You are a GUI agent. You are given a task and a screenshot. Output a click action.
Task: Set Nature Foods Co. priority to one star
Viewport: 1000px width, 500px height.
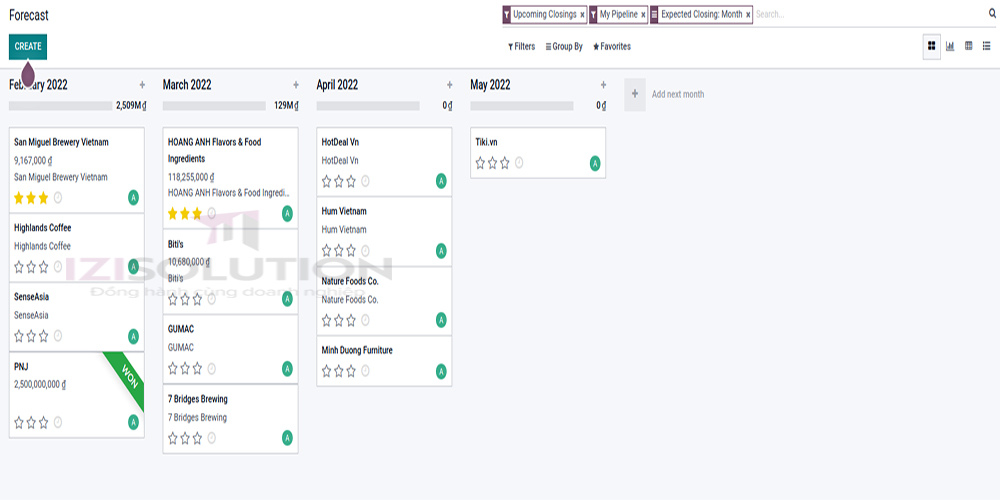pyautogui.click(x=327, y=320)
